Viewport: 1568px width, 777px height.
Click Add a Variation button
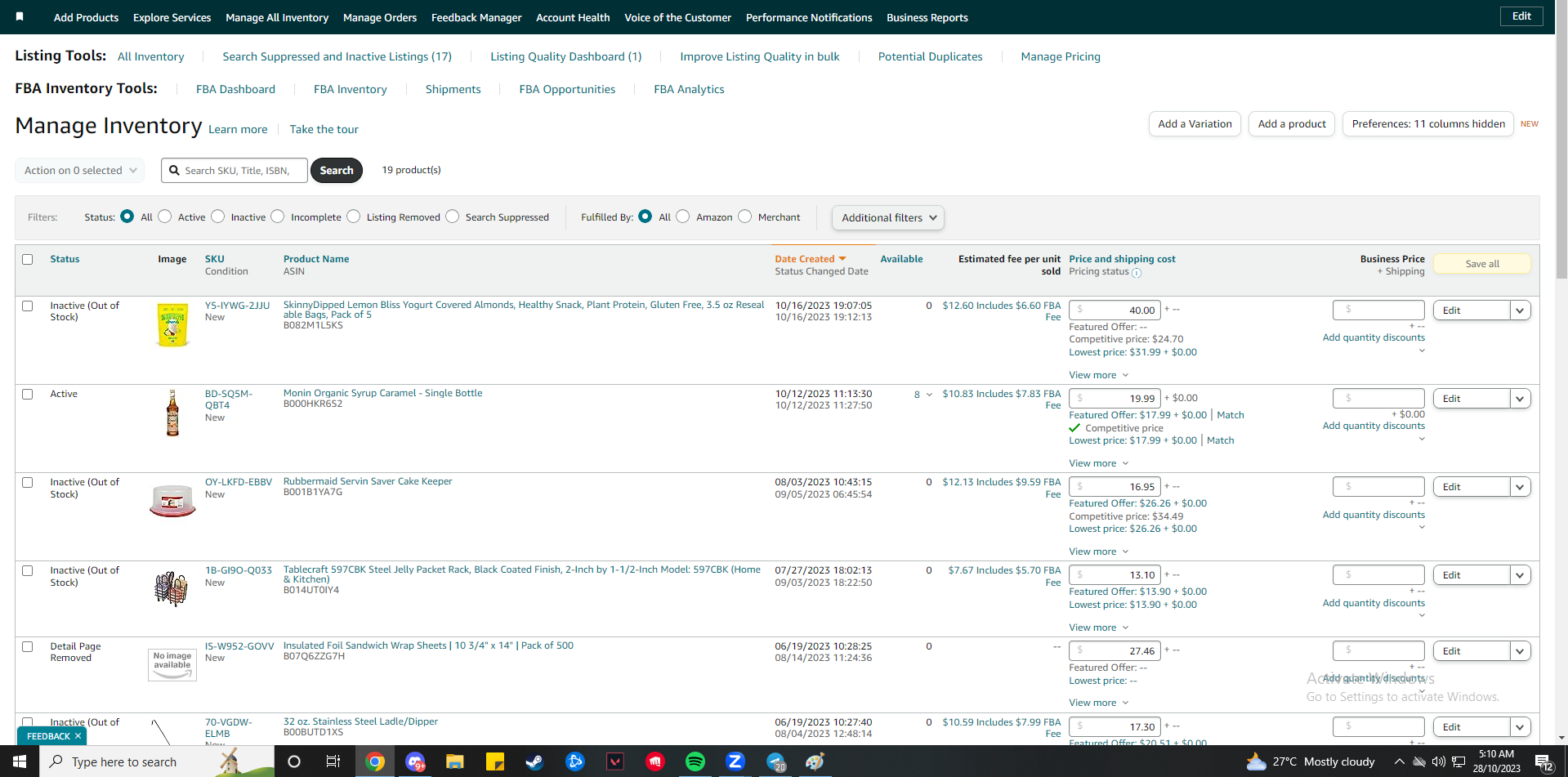pos(1195,124)
